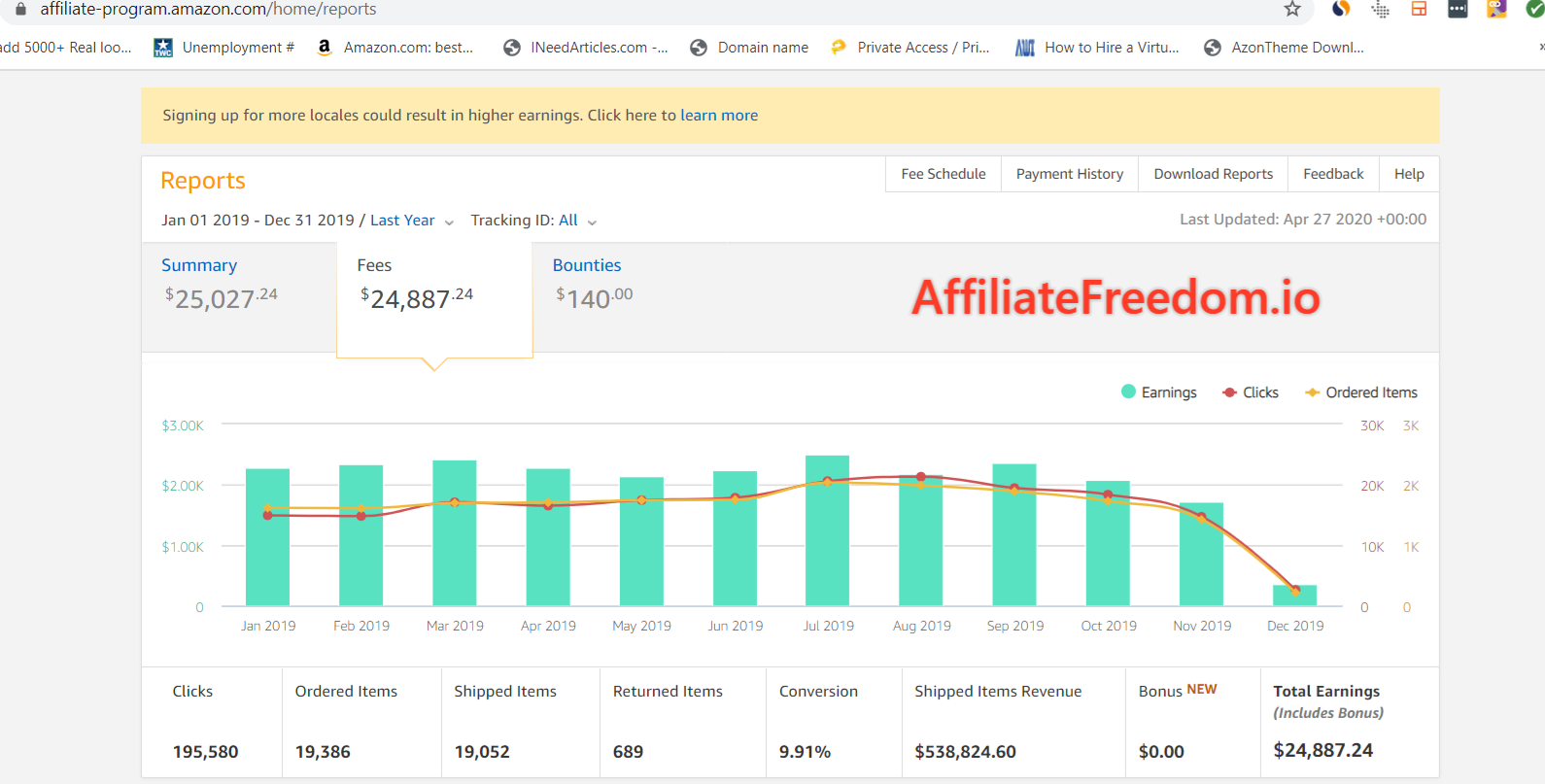Open the 'How to Hire a Virtu...' bookmark
Viewport: 1545px width, 784px height.
(x=1097, y=47)
